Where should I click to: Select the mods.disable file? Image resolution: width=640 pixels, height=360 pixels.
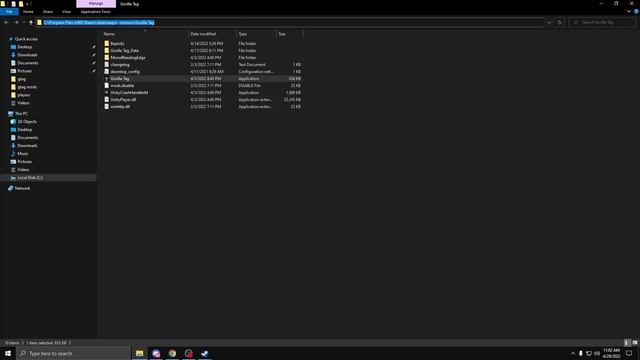(x=122, y=86)
